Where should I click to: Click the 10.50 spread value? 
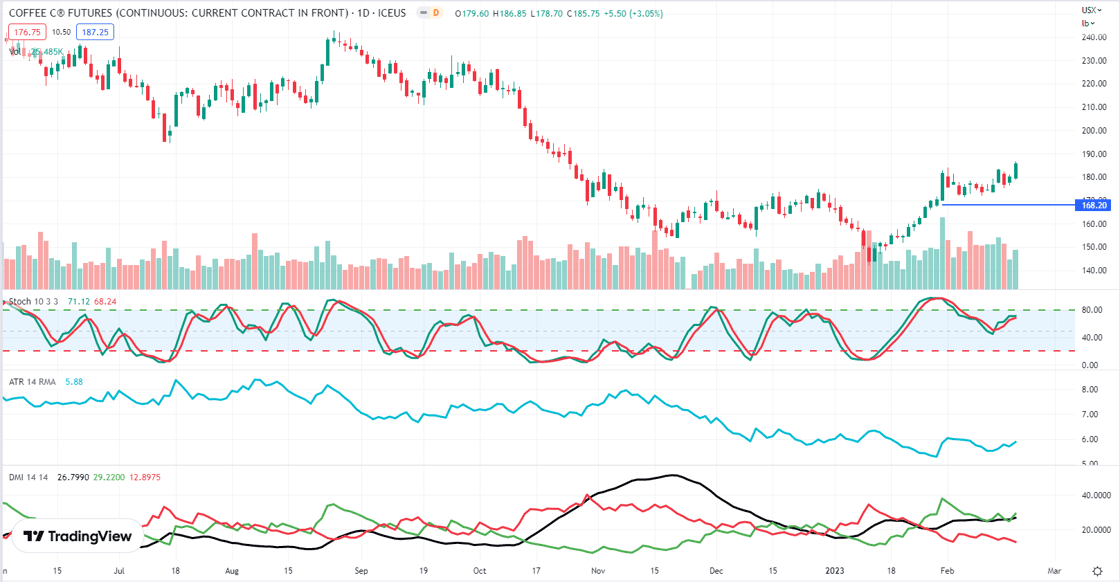point(61,32)
